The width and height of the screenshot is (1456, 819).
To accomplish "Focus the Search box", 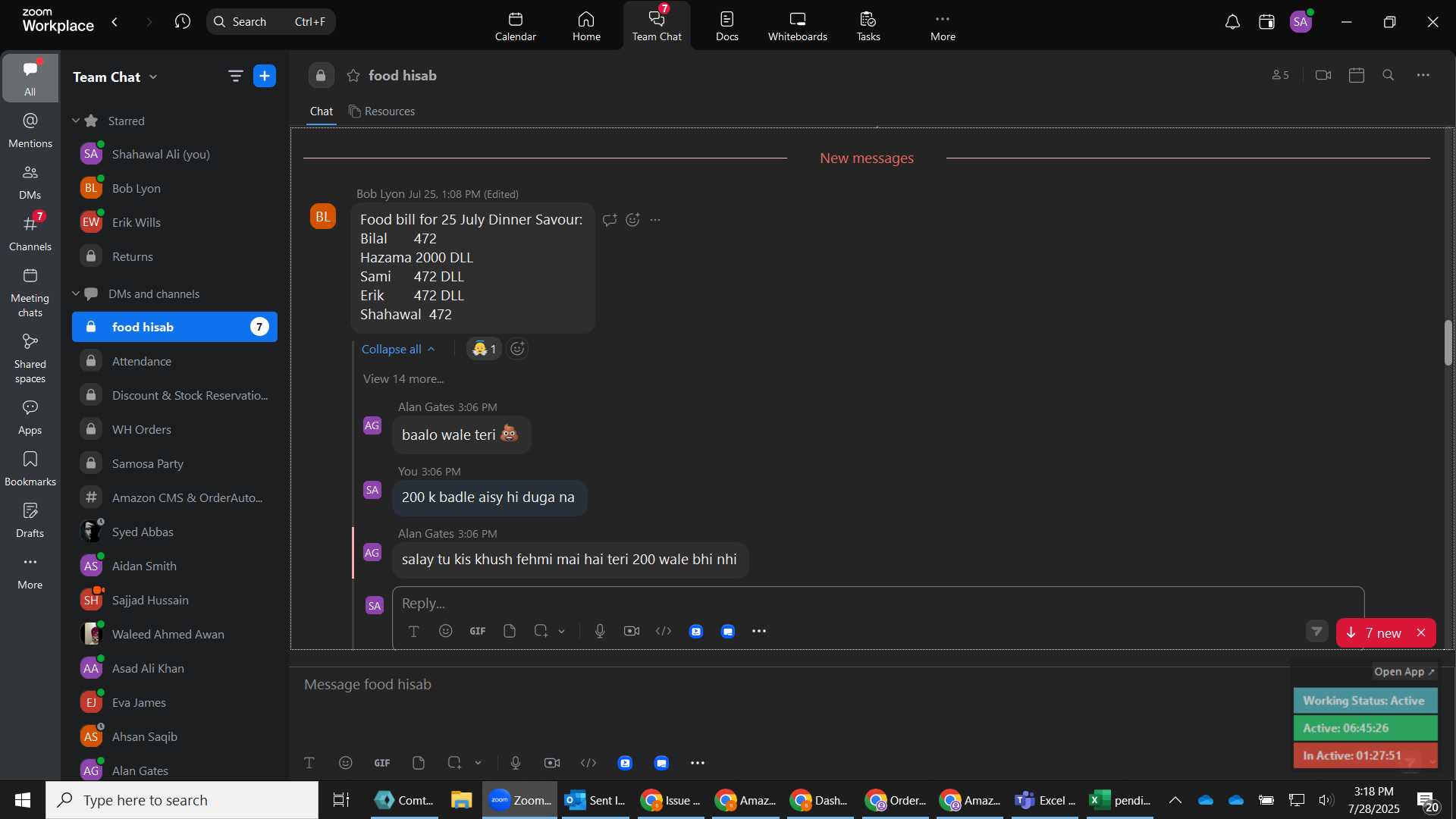I will coord(271,22).
